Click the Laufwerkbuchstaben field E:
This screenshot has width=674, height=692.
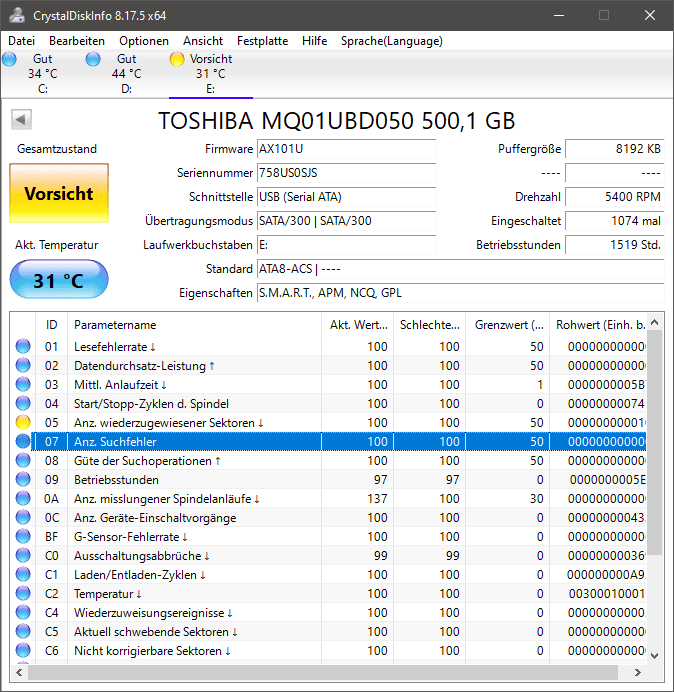click(x=346, y=245)
